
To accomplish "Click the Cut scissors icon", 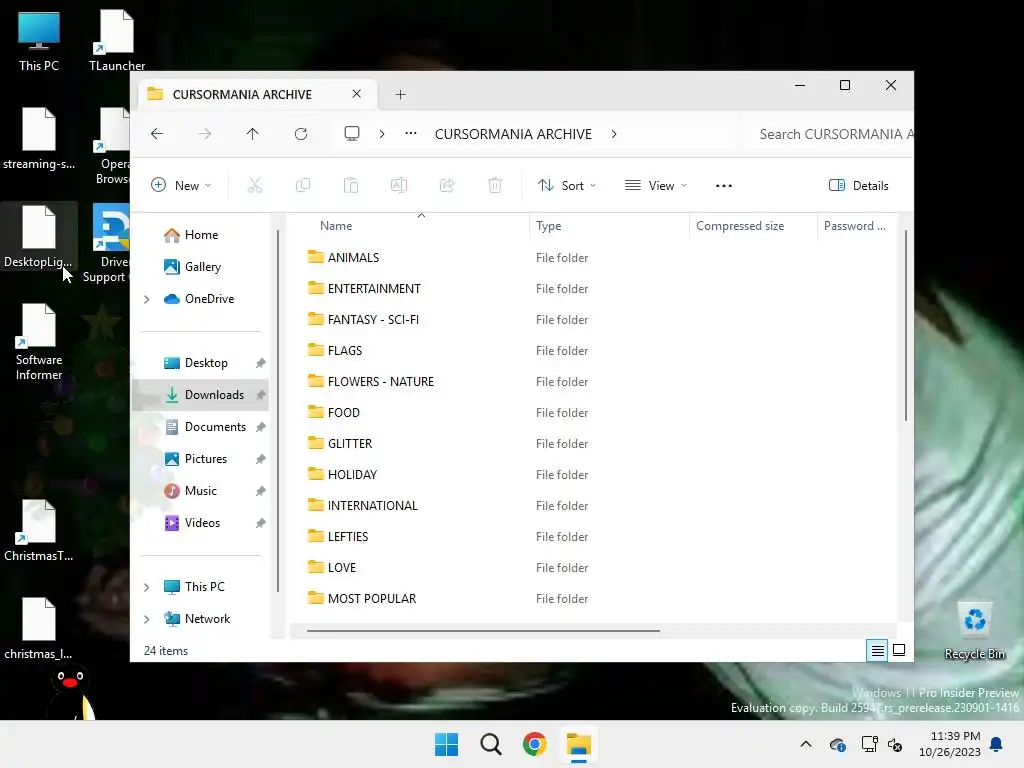I will click(x=255, y=185).
